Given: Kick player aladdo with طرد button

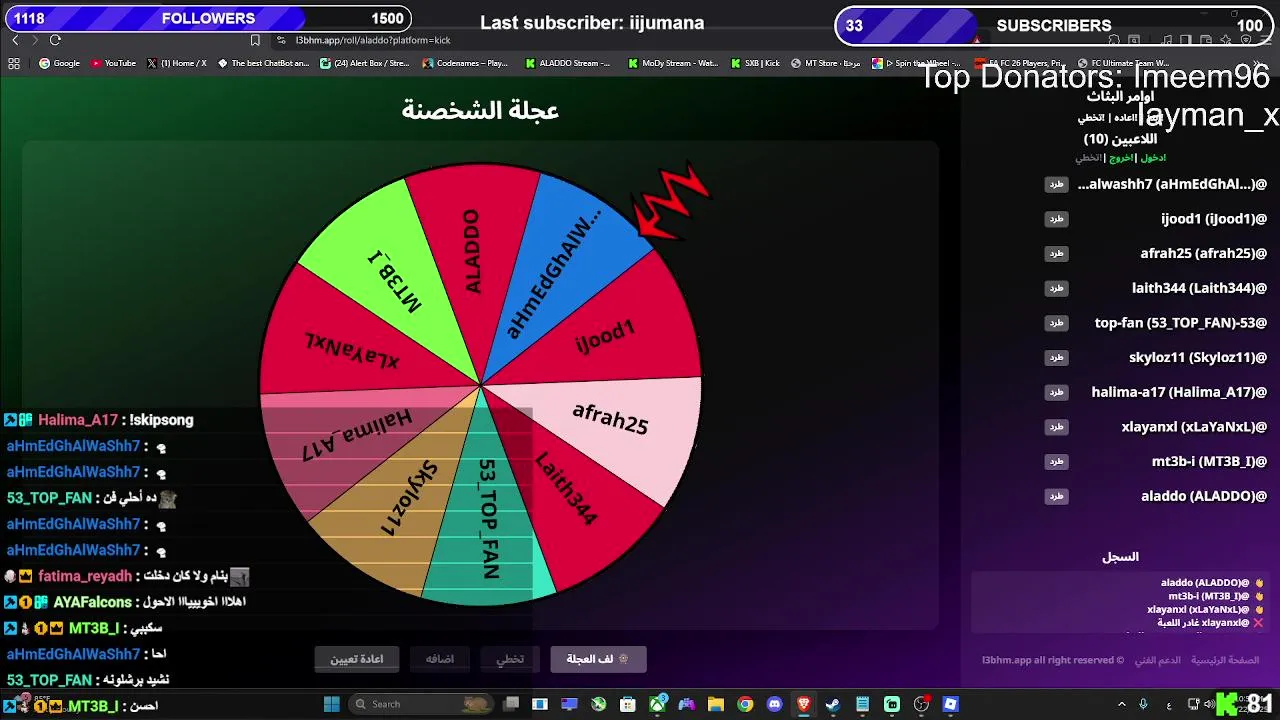Looking at the screenshot, I should [1056, 496].
